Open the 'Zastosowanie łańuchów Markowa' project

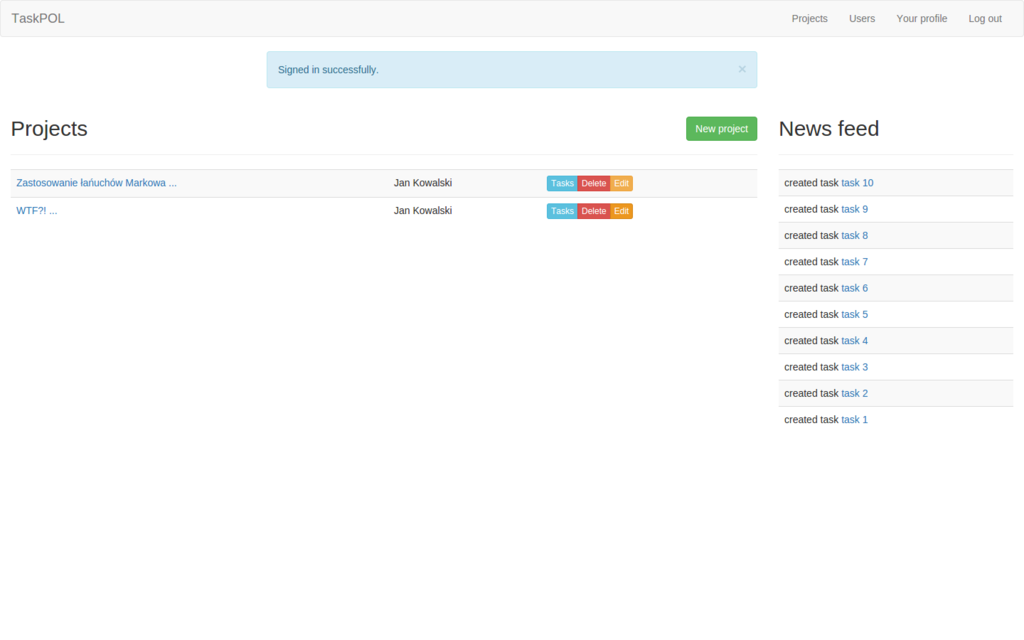(96, 183)
